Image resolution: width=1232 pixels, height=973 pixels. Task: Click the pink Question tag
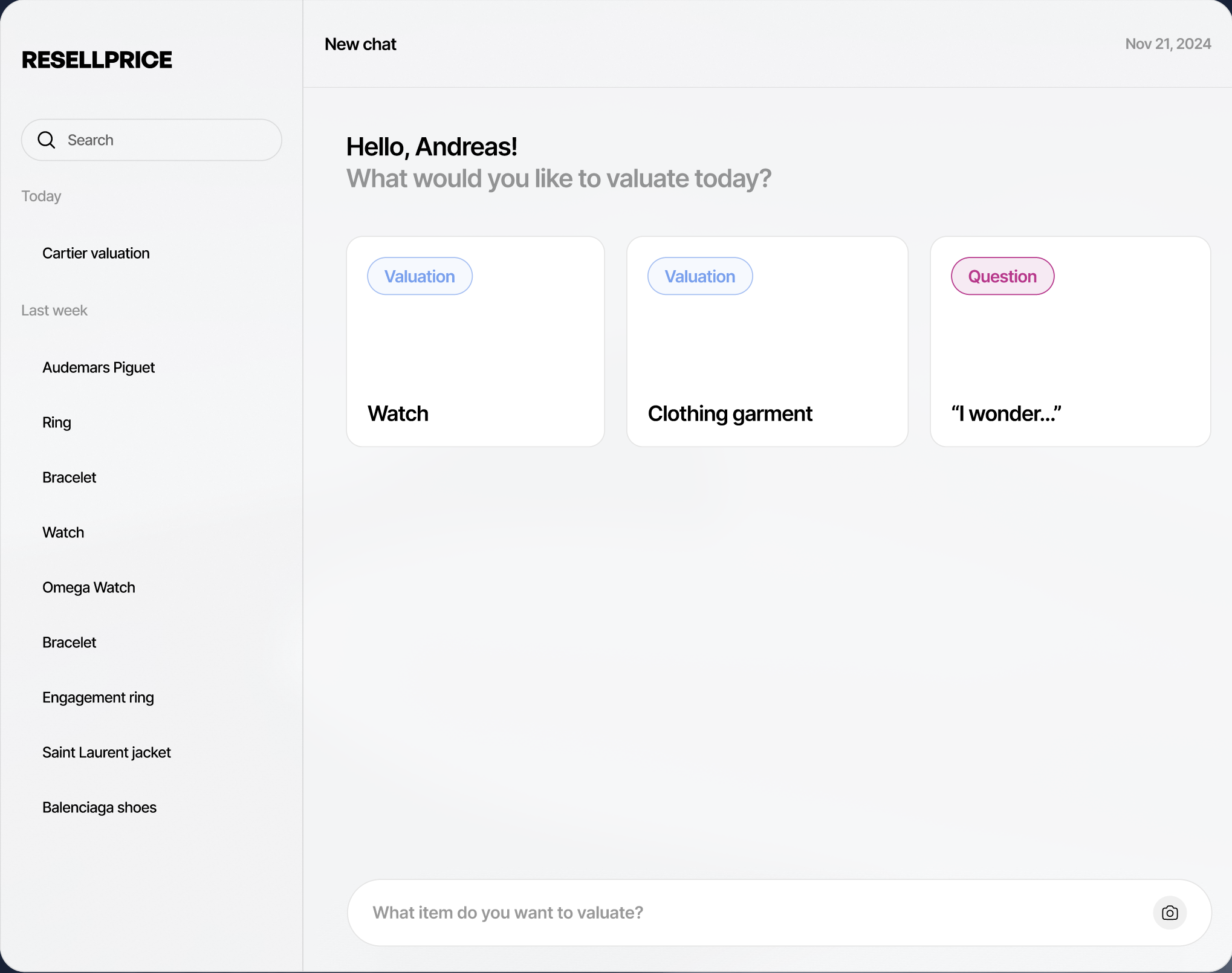click(1002, 276)
